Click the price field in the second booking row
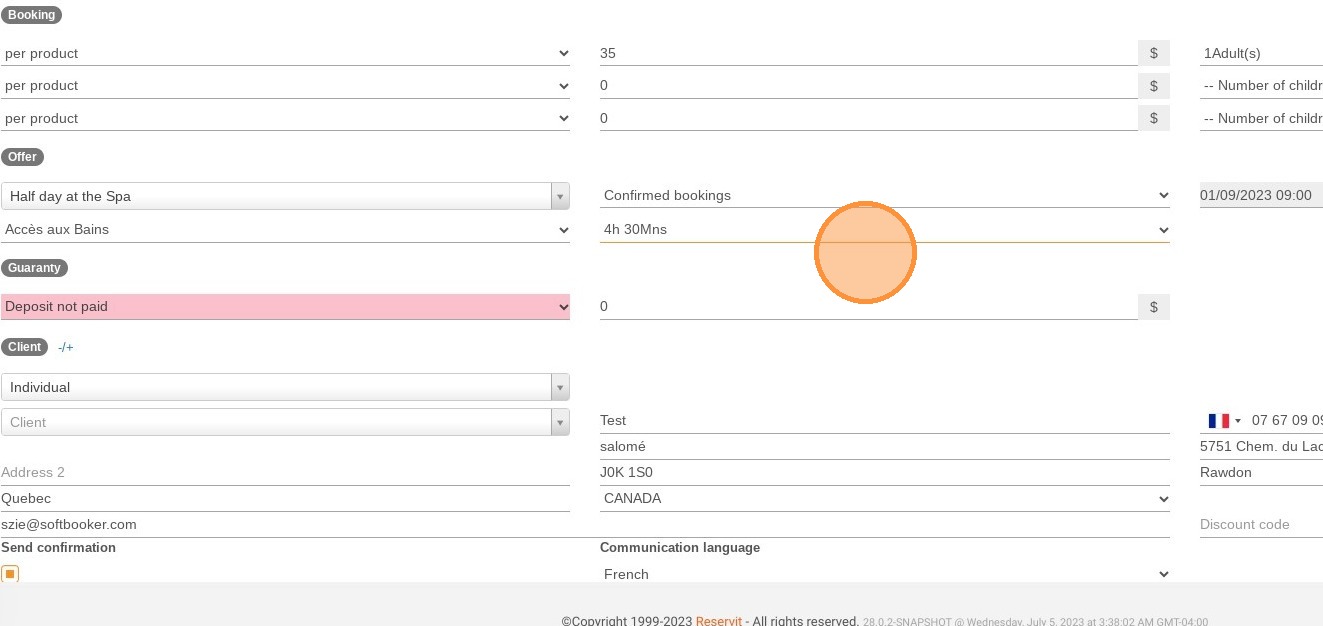The height and width of the screenshot is (626, 1323). pos(868,85)
